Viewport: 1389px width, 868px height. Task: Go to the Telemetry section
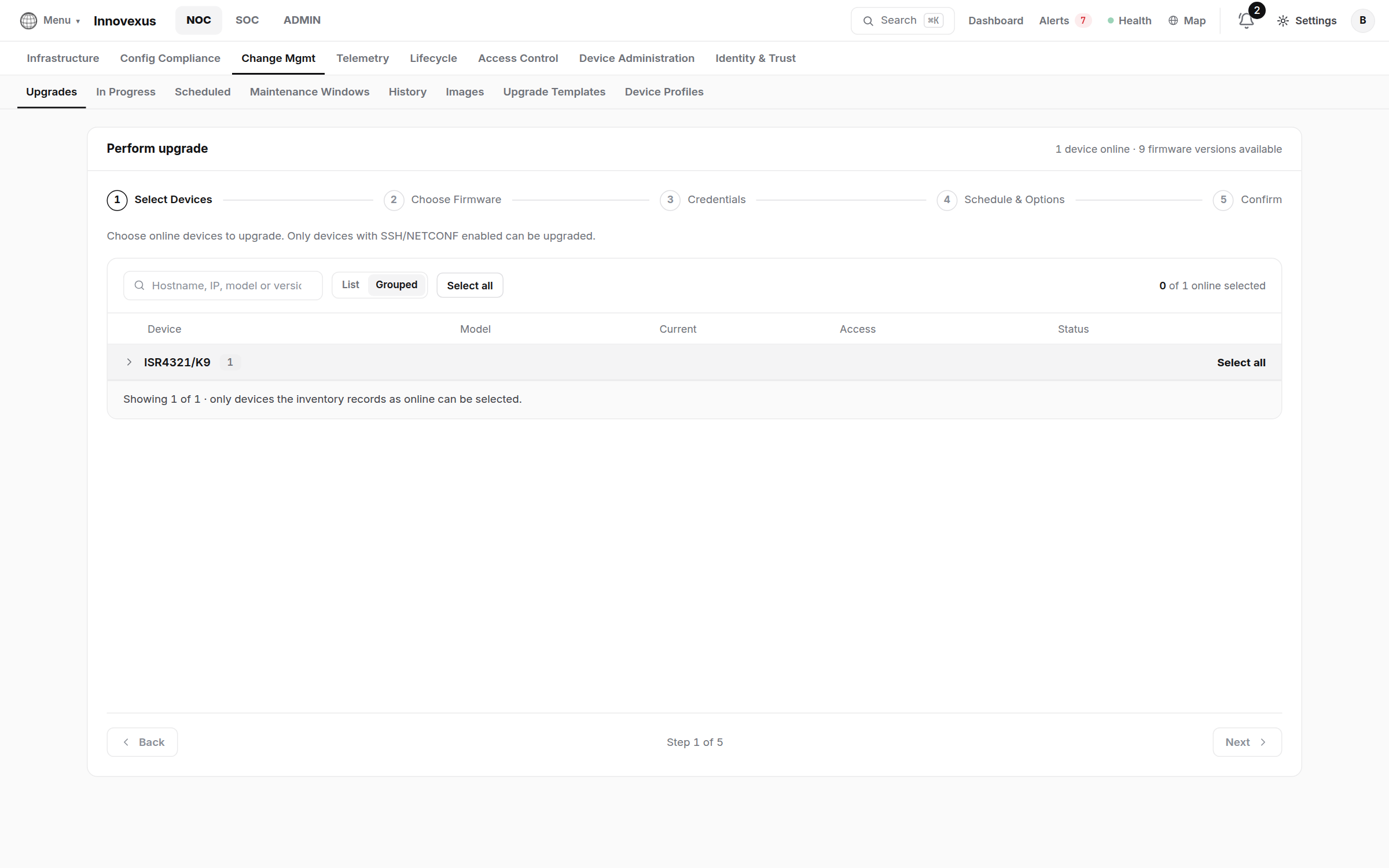pyautogui.click(x=363, y=58)
